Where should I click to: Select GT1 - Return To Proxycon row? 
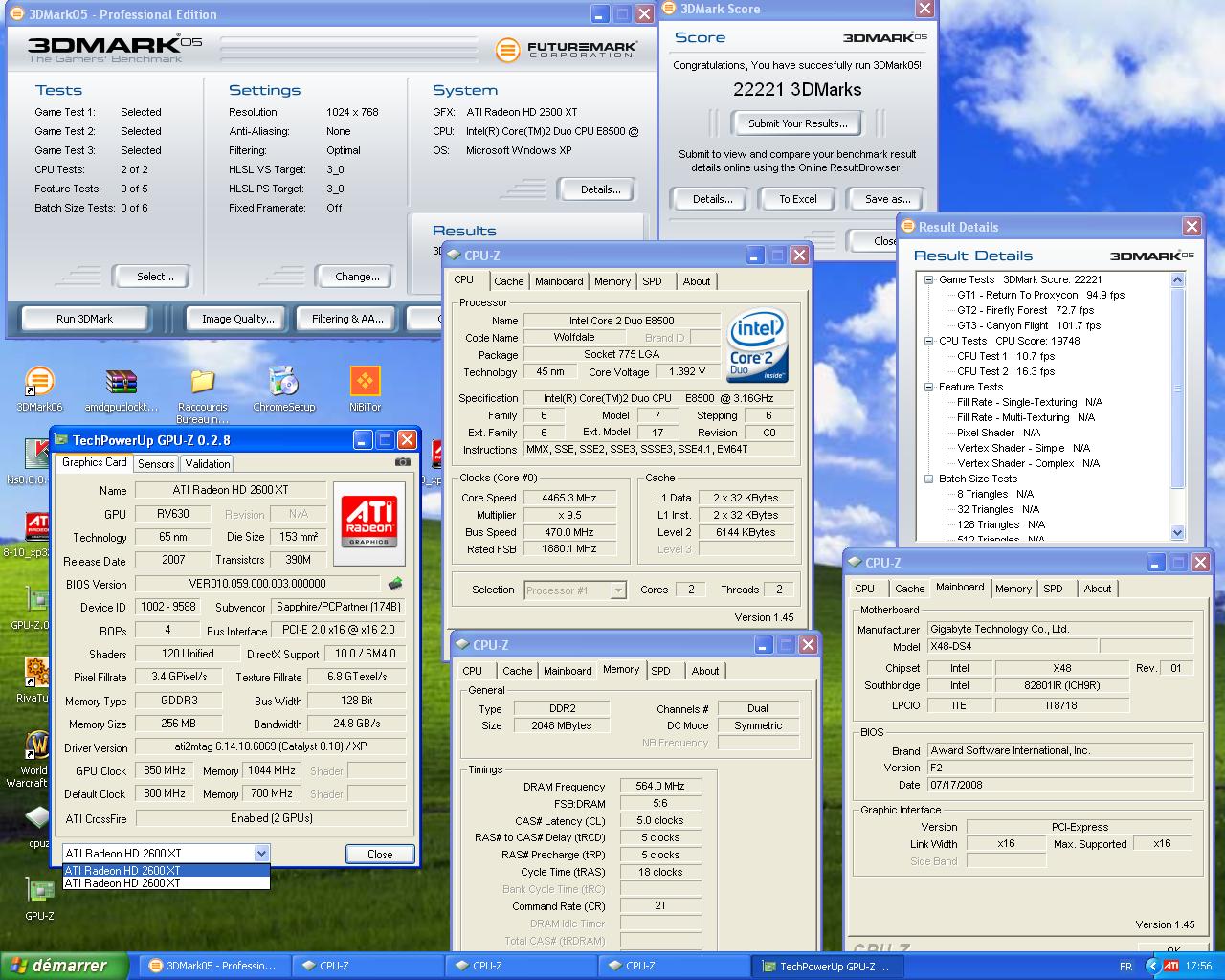click(1040, 295)
